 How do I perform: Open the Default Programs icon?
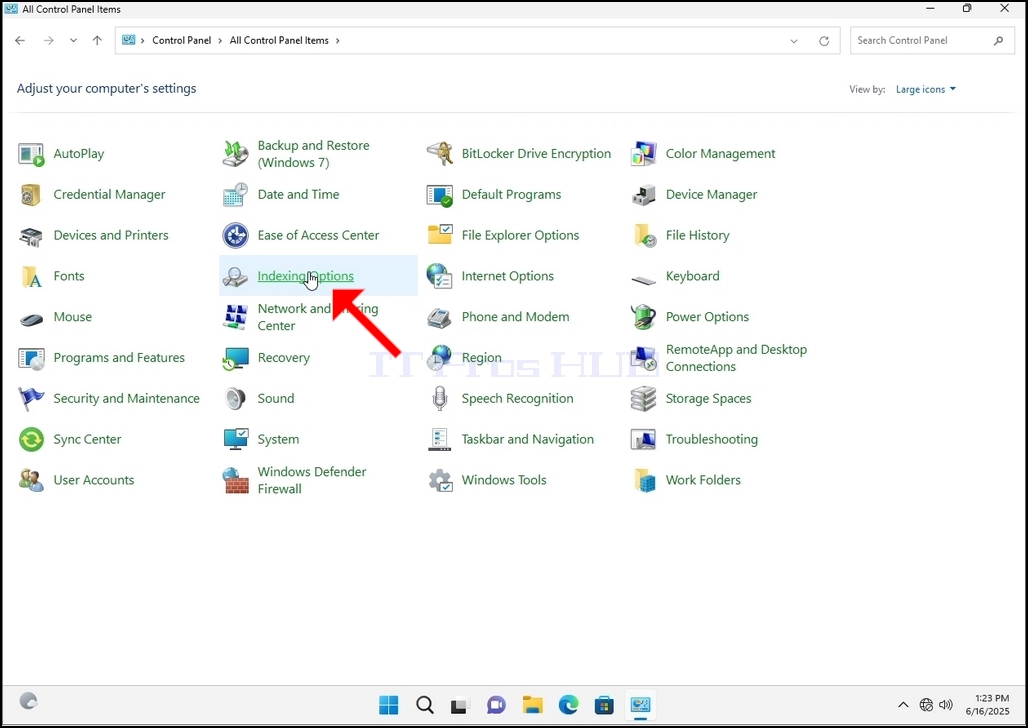coord(440,195)
